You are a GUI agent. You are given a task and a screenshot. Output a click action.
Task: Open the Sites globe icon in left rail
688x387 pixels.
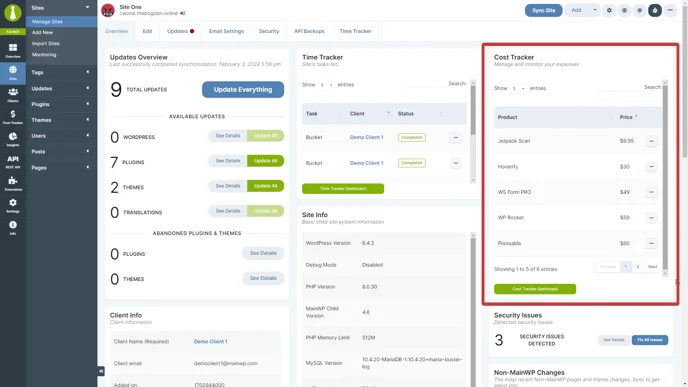point(13,72)
